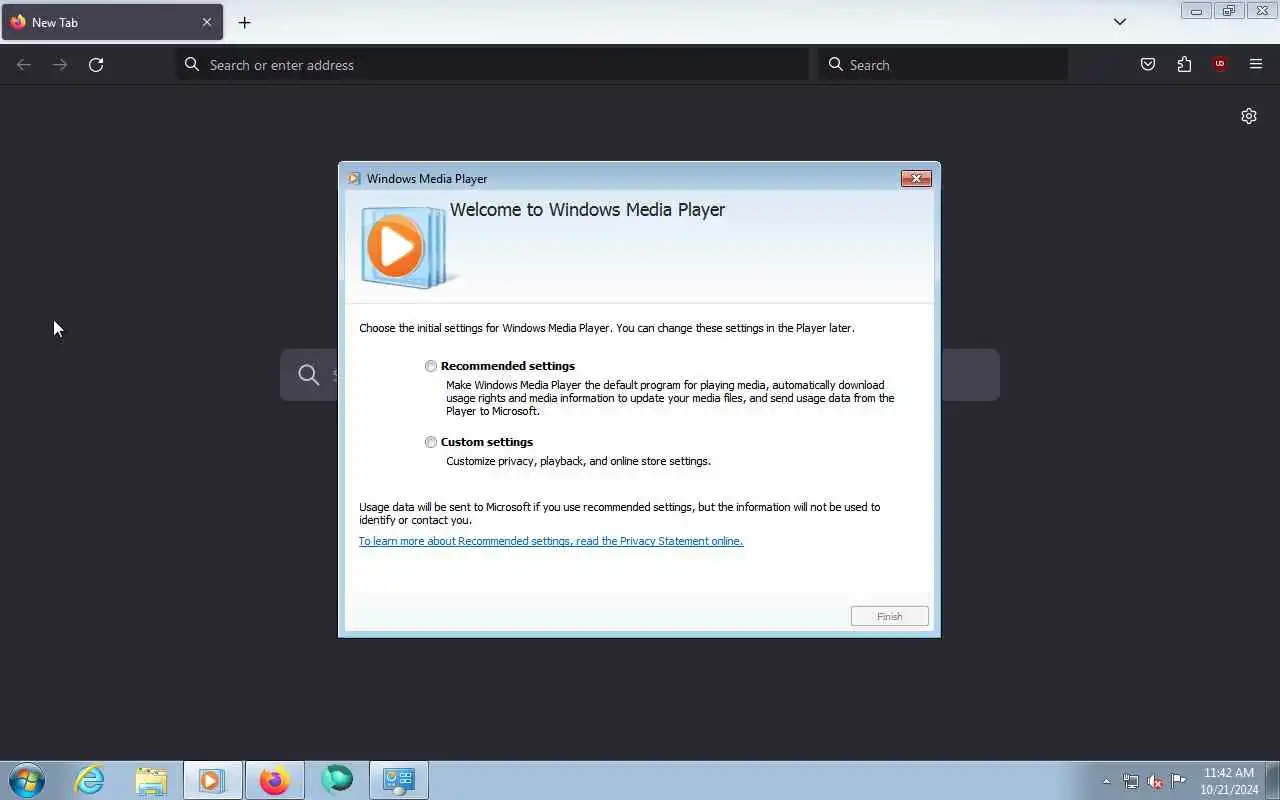
Task: Minimize the Firefox window
Action: point(1196,11)
